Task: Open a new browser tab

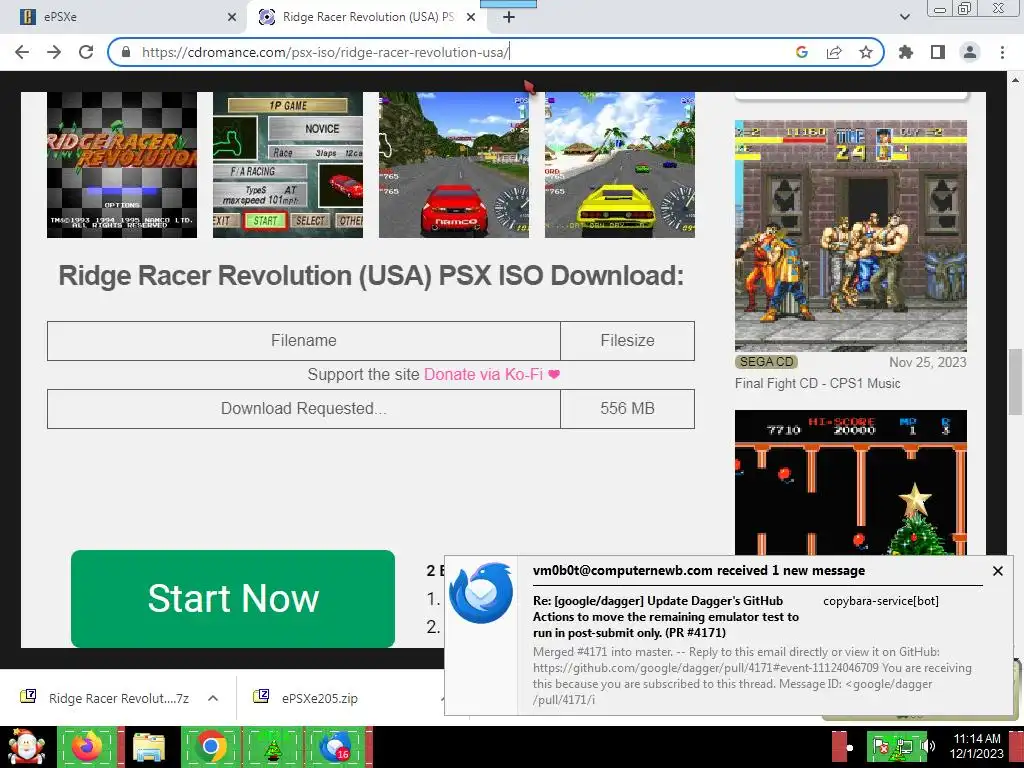Action: (509, 18)
